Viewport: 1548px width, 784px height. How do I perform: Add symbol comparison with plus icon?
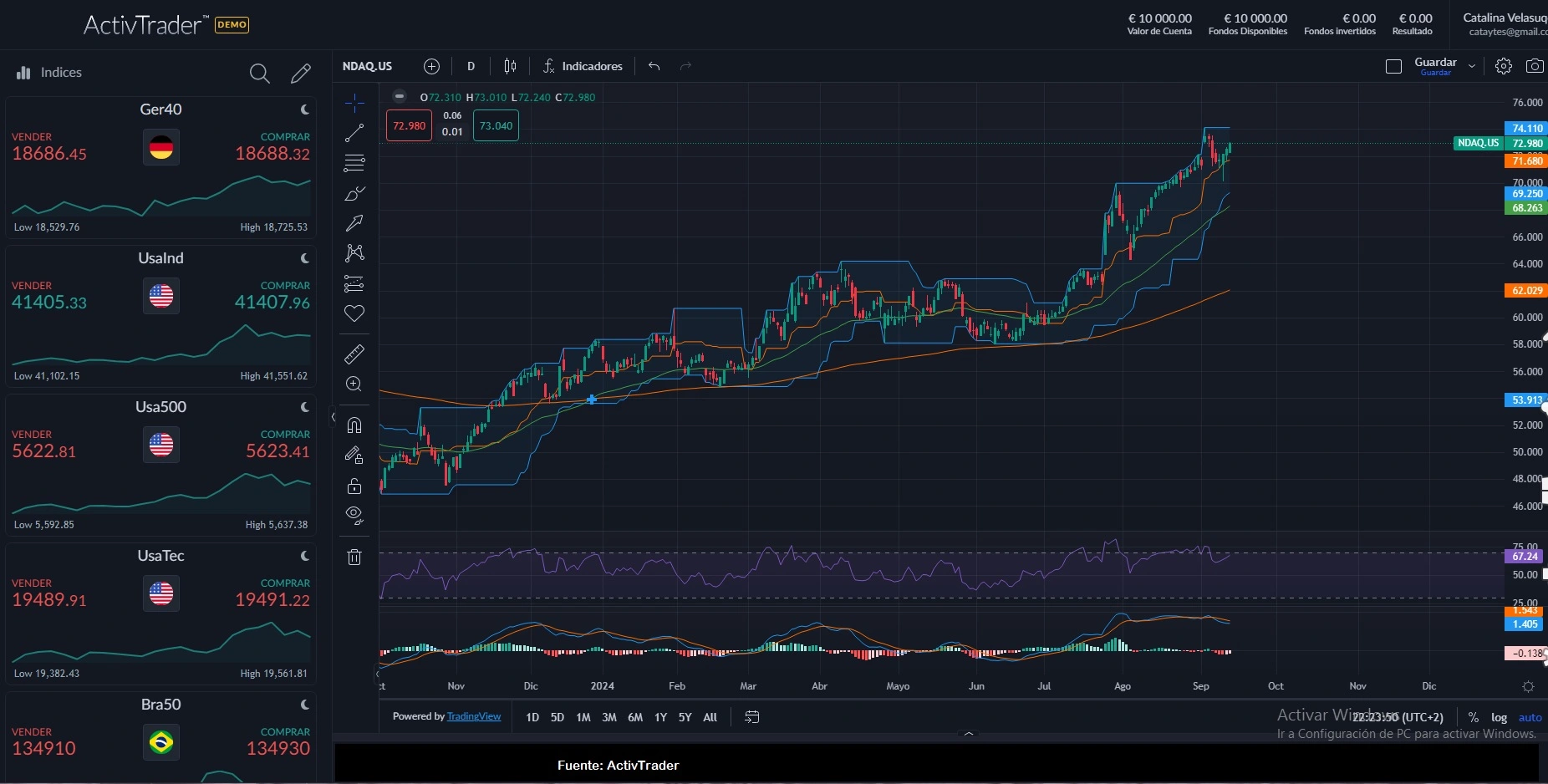pyautogui.click(x=431, y=66)
